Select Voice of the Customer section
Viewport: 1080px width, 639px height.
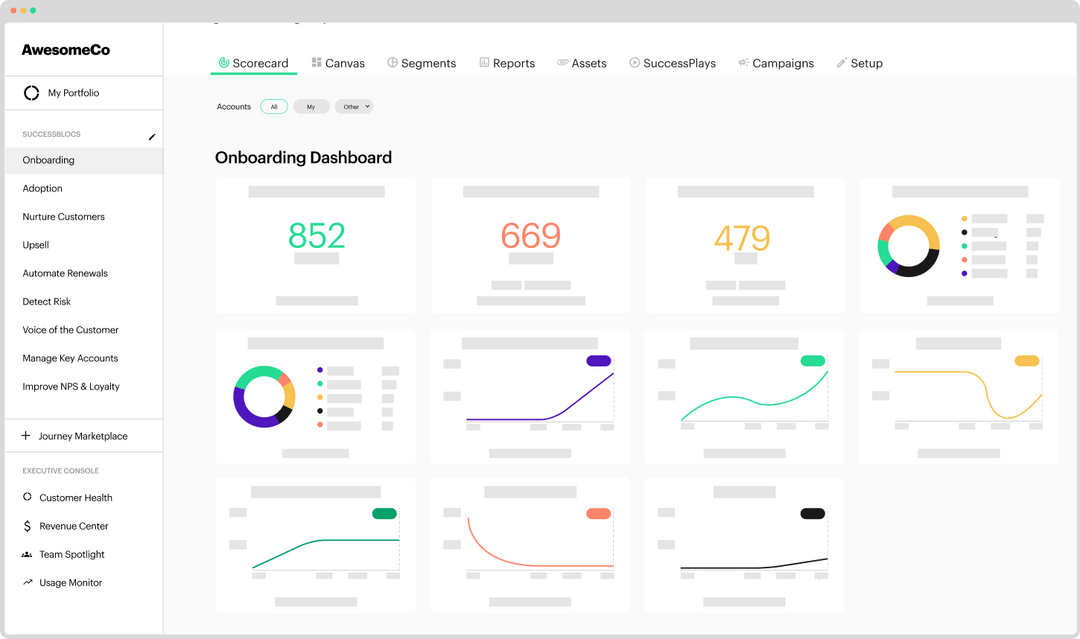70,329
